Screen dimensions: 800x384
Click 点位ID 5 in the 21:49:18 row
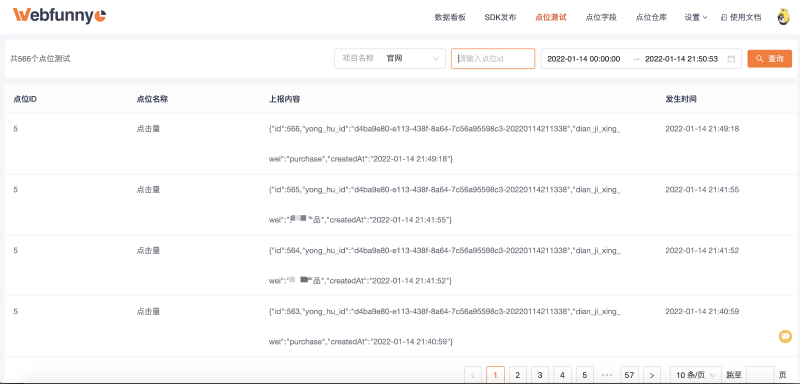point(15,129)
